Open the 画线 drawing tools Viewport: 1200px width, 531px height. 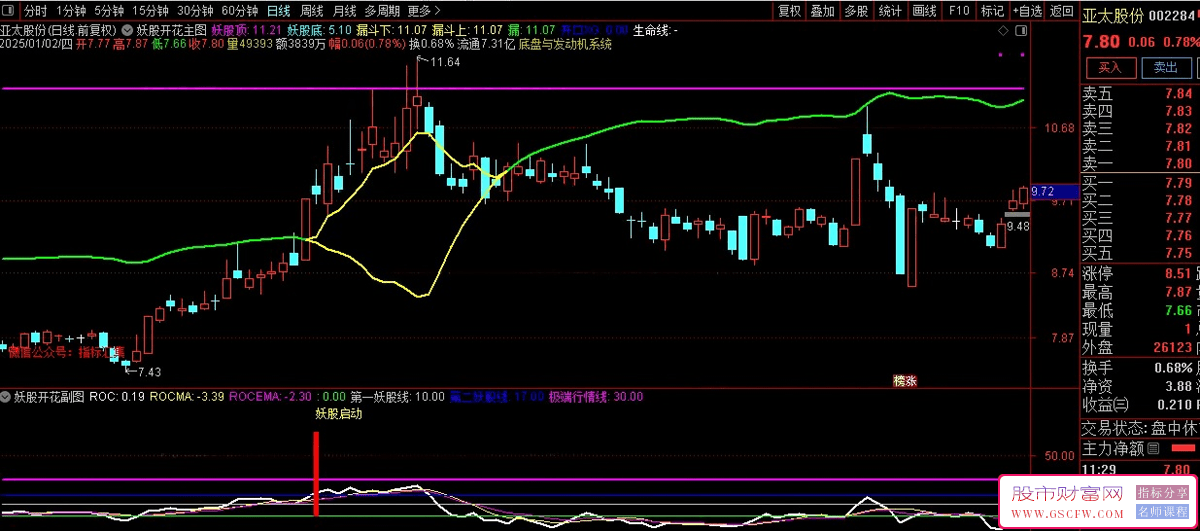(x=924, y=11)
